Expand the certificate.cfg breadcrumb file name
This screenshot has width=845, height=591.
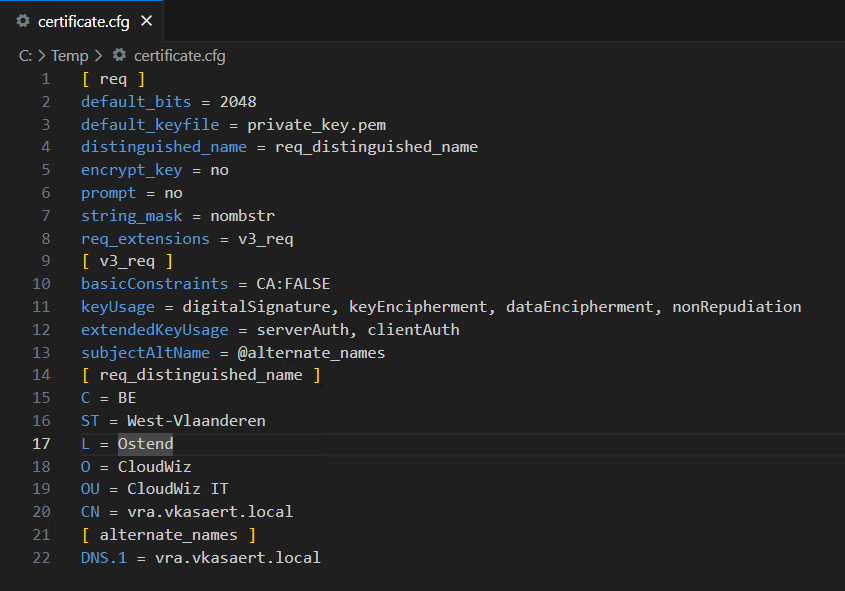pos(179,56)
